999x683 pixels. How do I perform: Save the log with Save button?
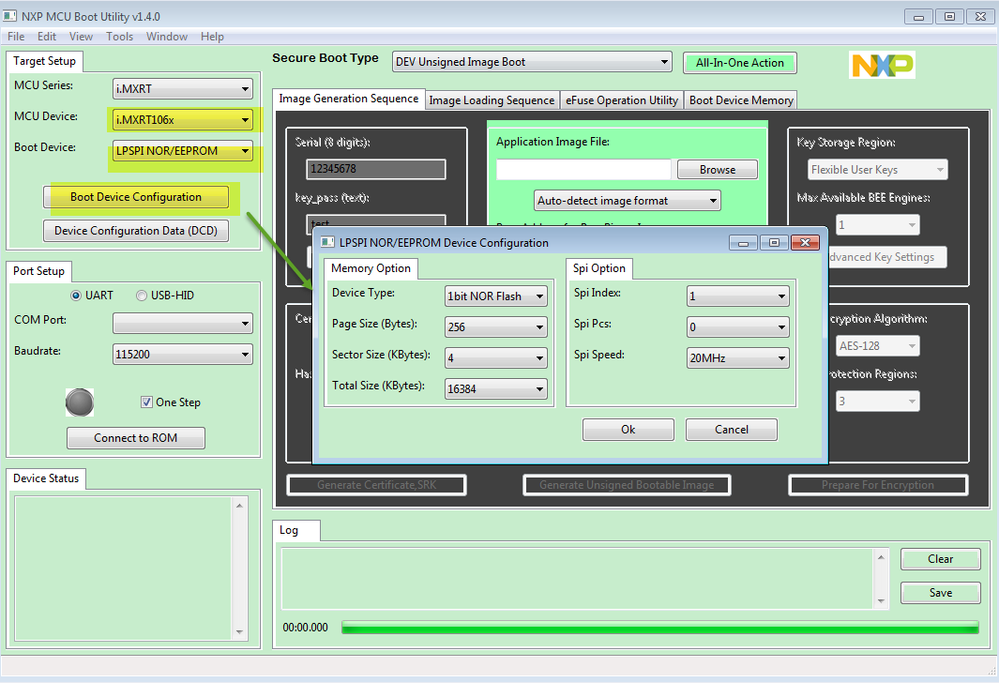pos(940,593)
